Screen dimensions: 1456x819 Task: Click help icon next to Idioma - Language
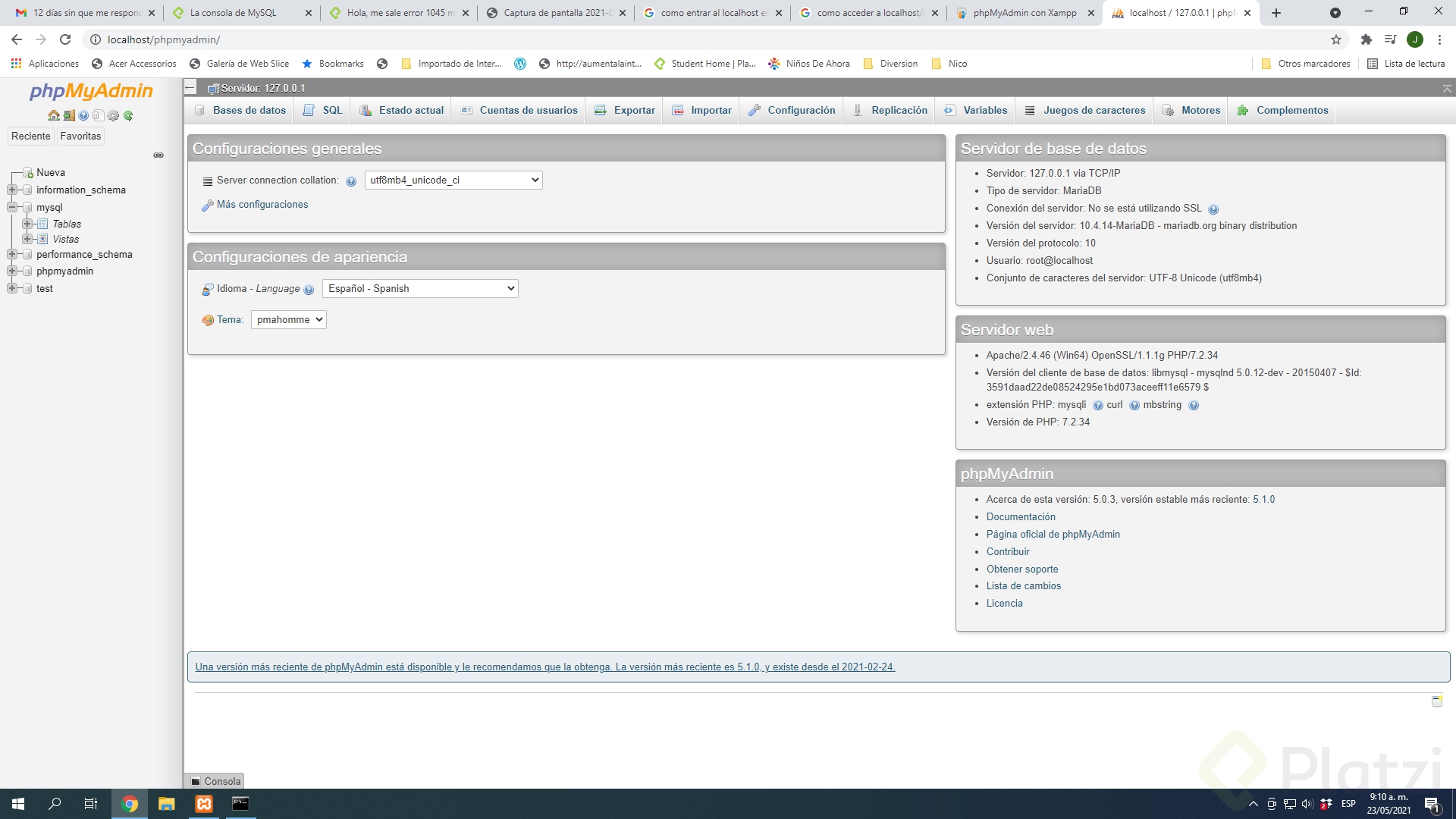309,290
